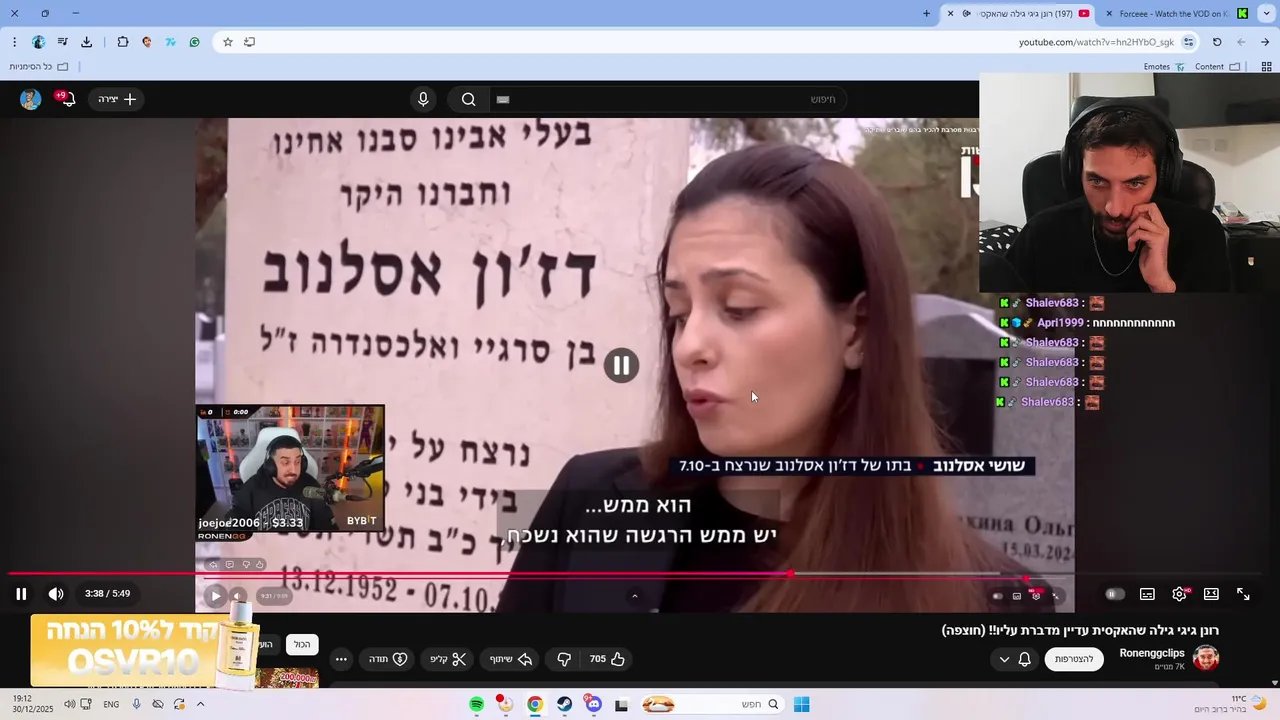Bookmark this page with the star icon
The width and height of the screenshot is (1280, 720).
(x=228, y=42)
